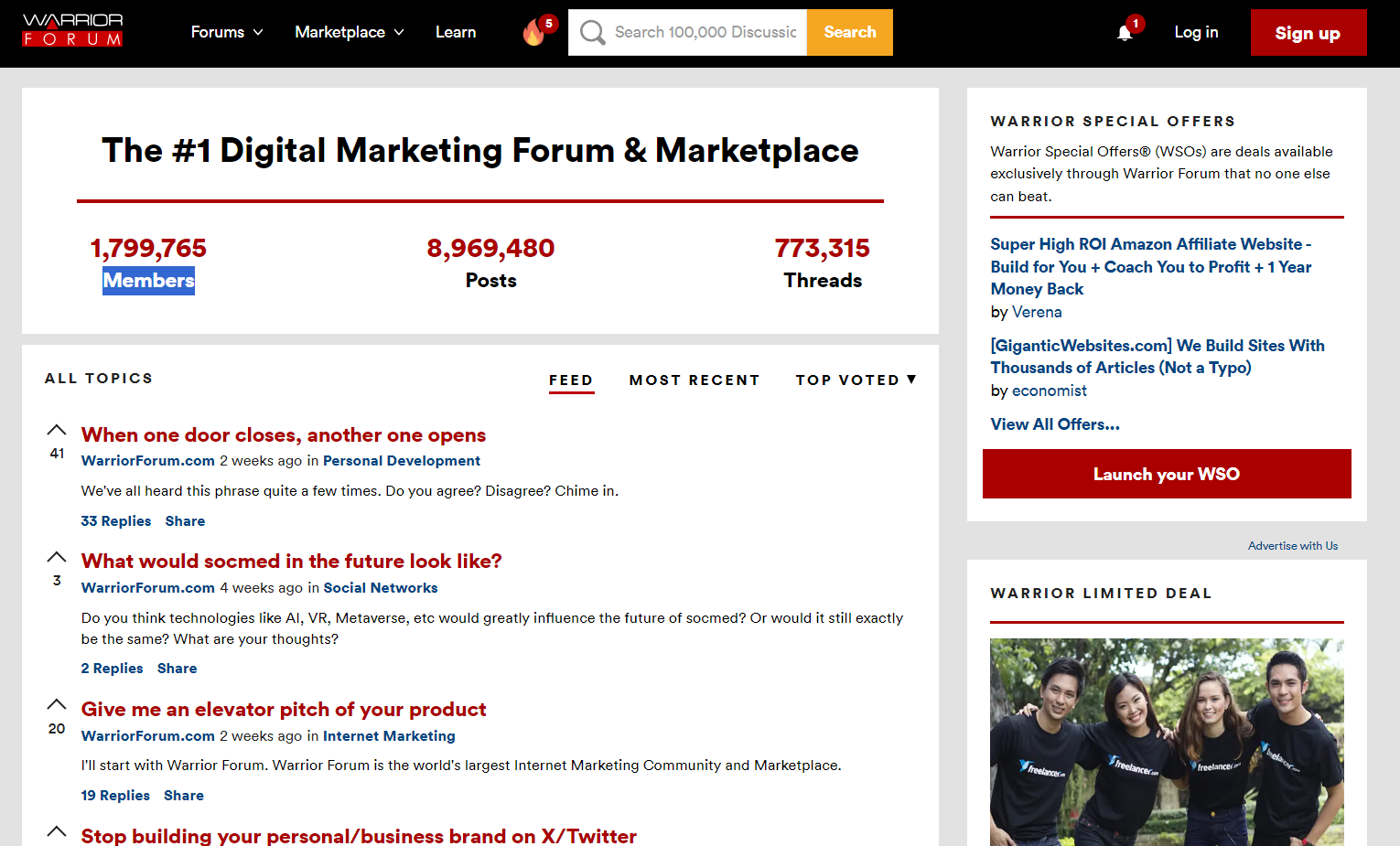This screenshot has width=1400, height=846.
Task: Expand the Marketplace dropdown menu
Action: coord(350,32)
